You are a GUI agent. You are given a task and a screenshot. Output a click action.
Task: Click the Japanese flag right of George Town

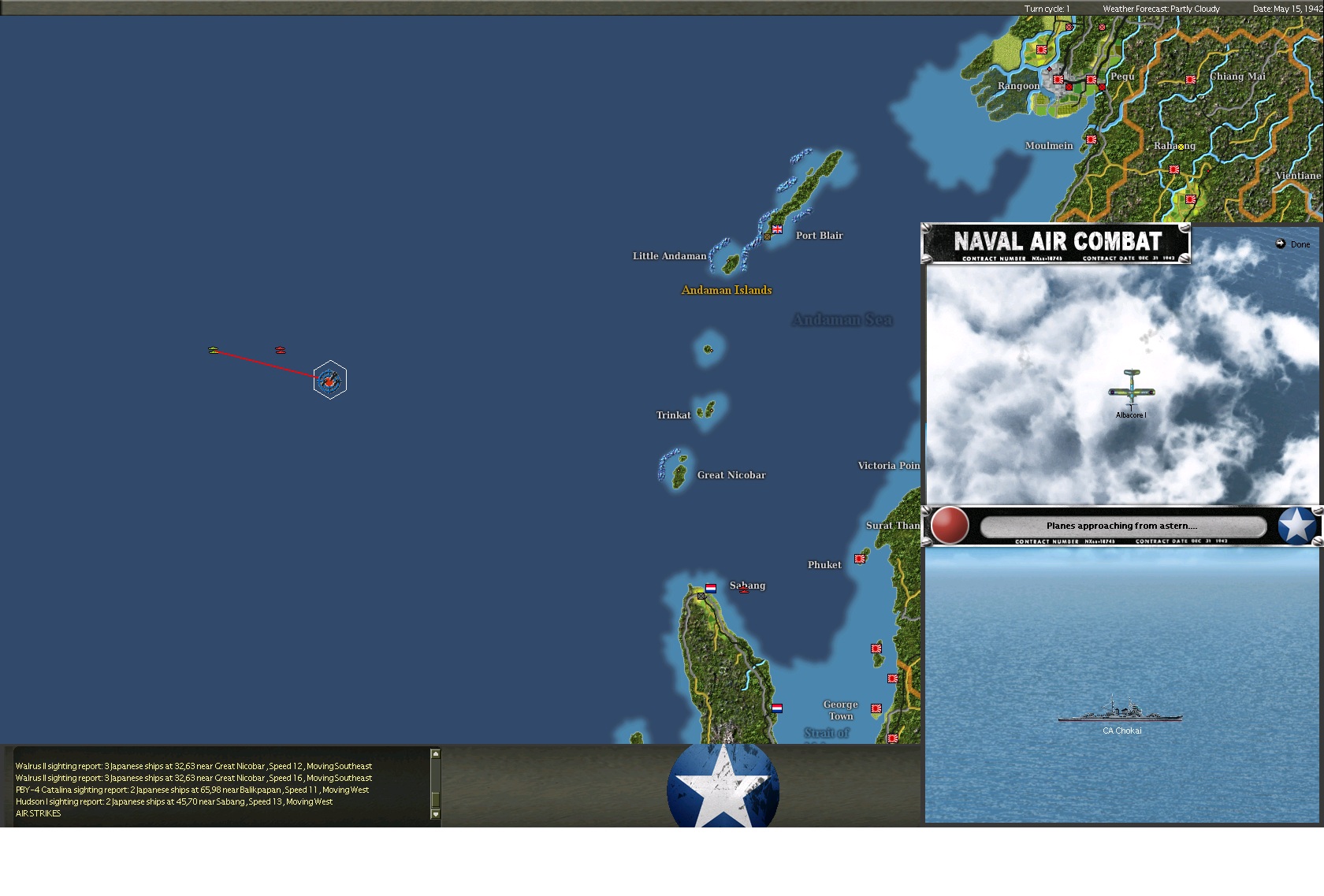click(876, 708)
